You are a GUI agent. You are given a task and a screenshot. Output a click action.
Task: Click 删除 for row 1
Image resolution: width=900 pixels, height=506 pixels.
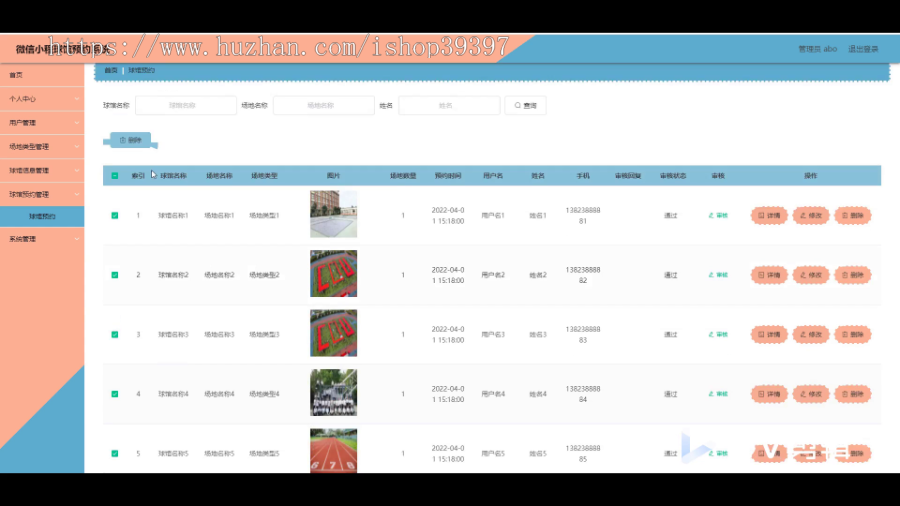[x=853, y=216]
